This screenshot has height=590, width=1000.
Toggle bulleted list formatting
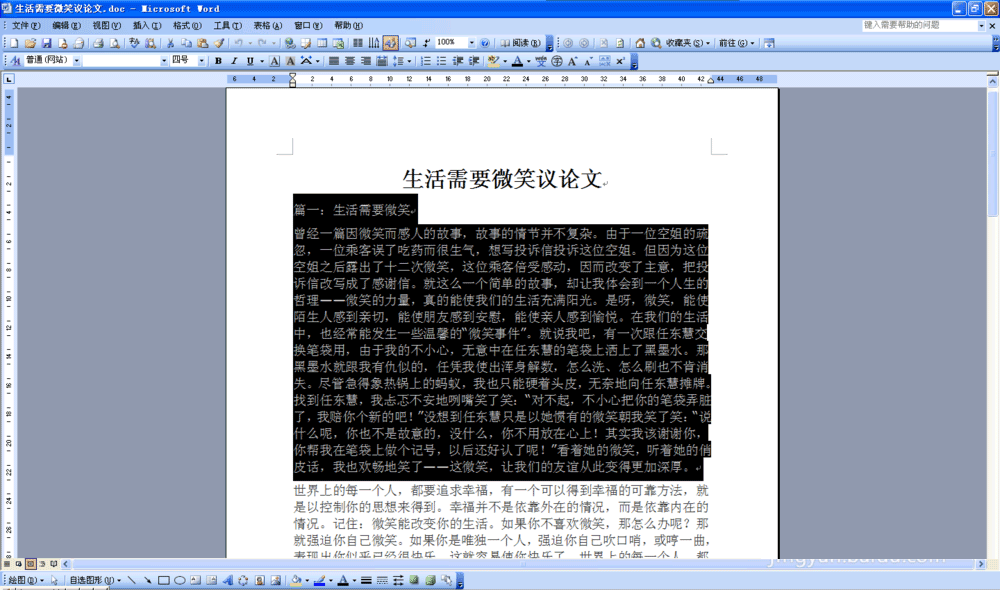pyautogui.click(x=441, y=61)
